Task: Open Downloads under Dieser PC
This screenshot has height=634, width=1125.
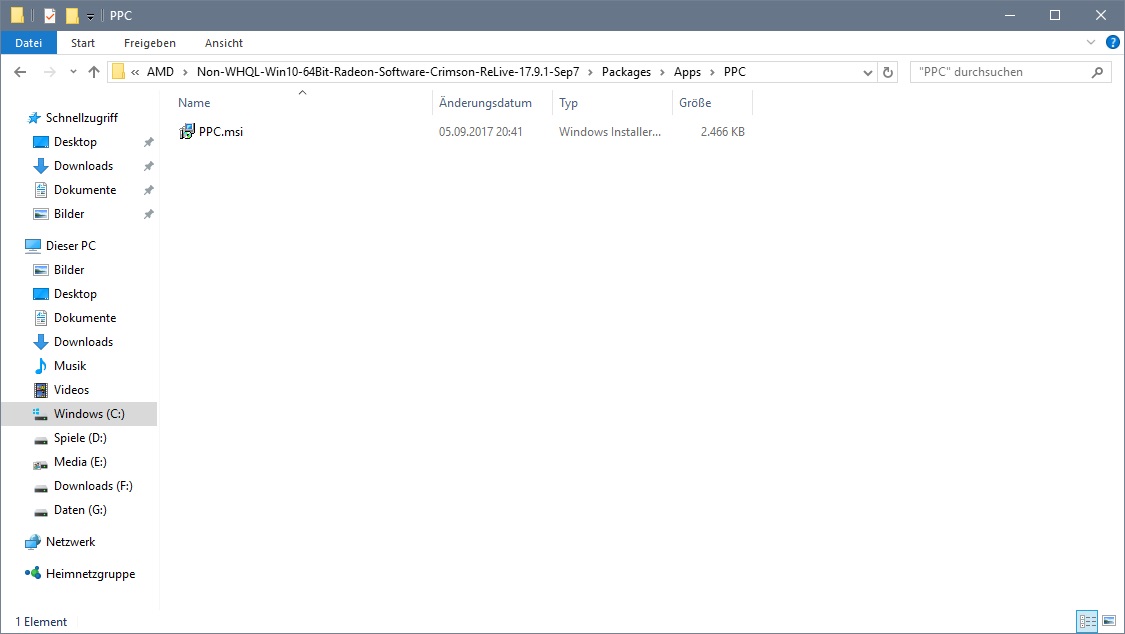Action: [x=83, y=342]
